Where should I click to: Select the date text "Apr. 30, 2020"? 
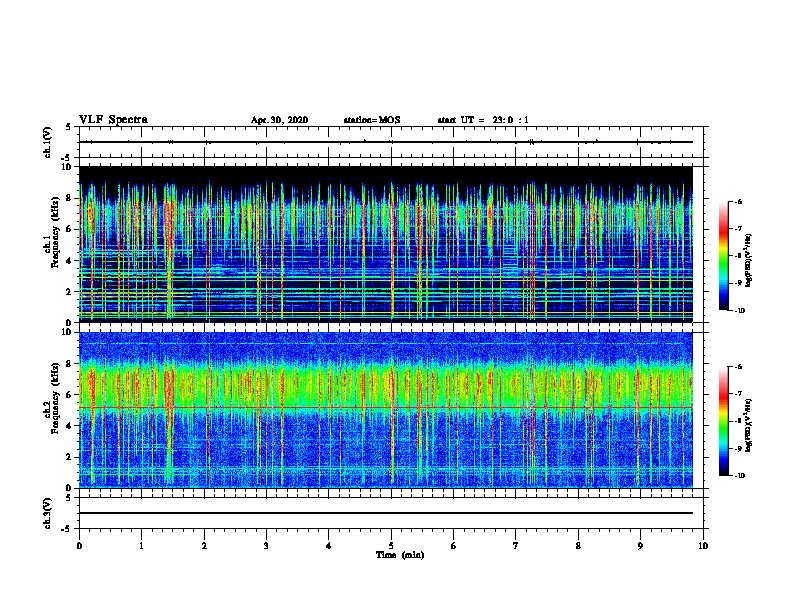coord(279,120)
